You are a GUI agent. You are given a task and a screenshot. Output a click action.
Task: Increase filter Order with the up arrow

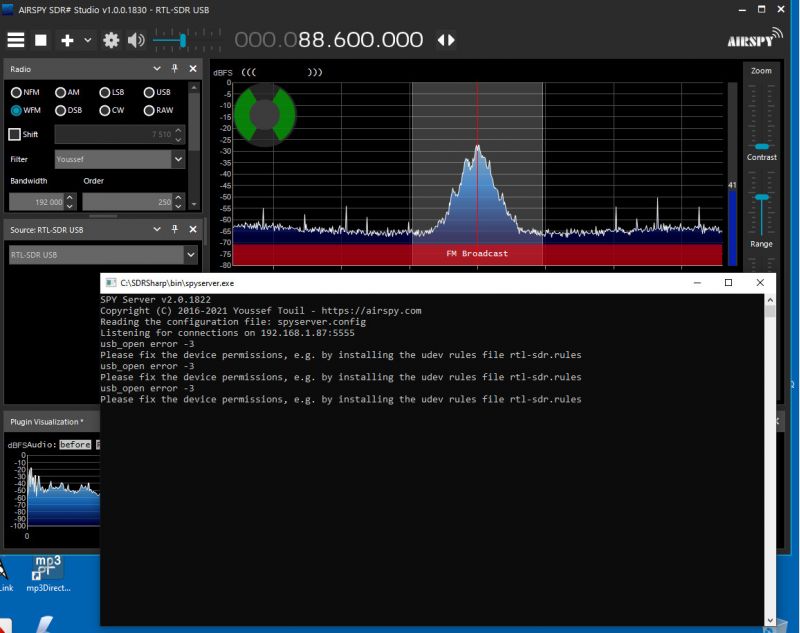(178, 197)
